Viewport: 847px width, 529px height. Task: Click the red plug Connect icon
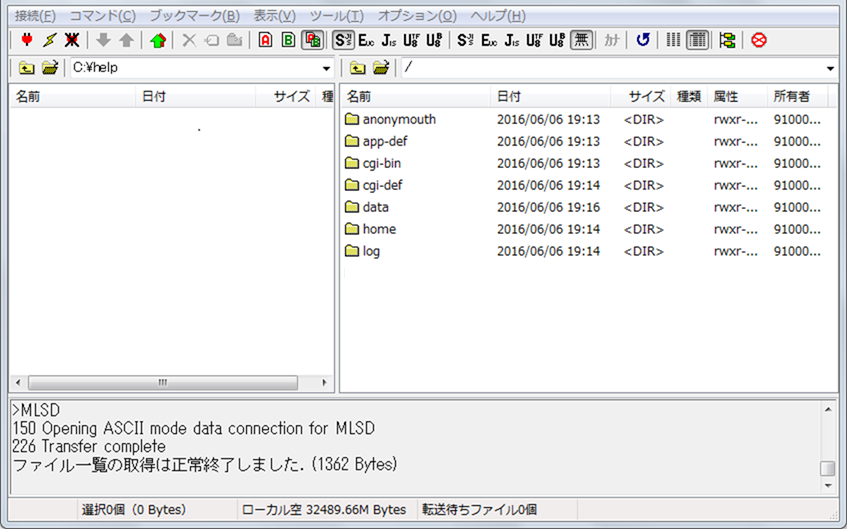tap(26, 40)
